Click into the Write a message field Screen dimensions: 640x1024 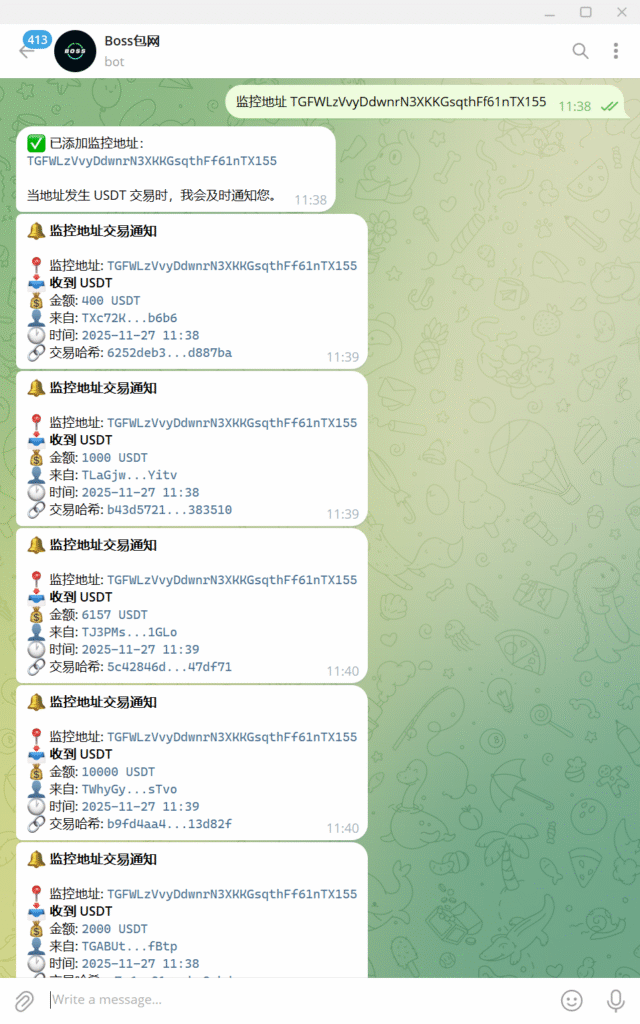pyautogui.click(x=300, y=1000)
